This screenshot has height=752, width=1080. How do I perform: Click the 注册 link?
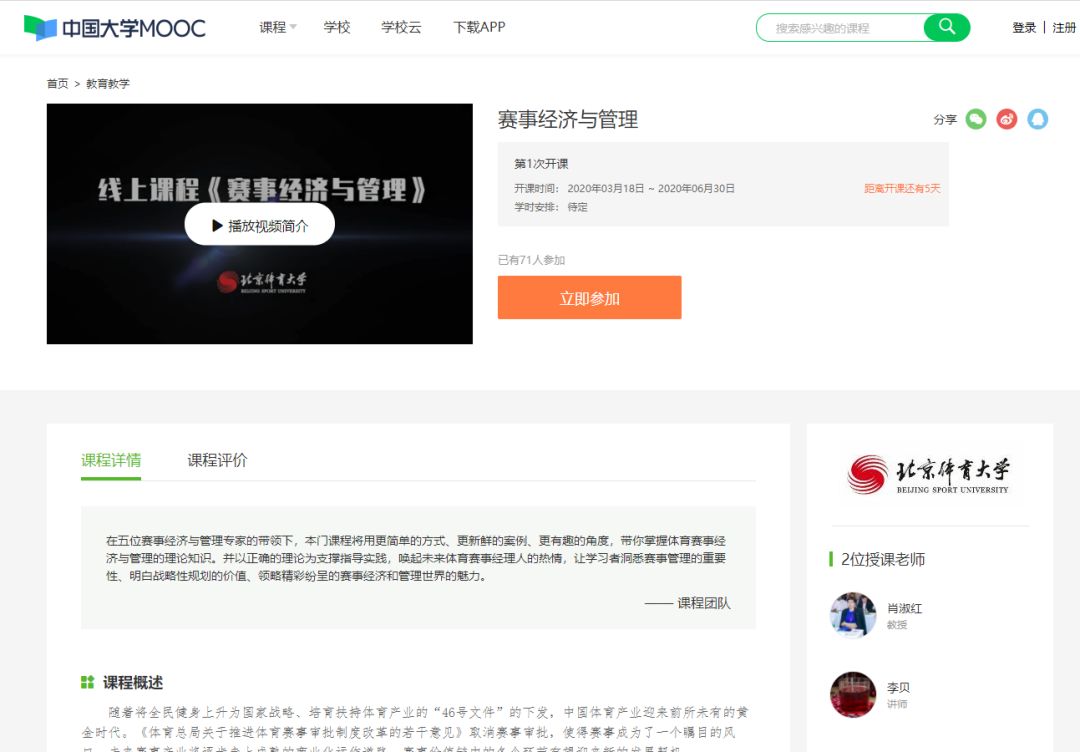pos(1064,28)
